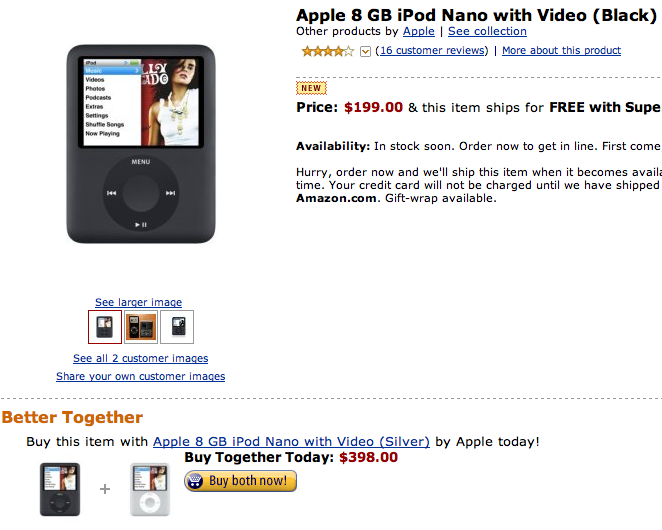
Task: Select the orange-background customer image thumbnail
Action: (141, 327)
